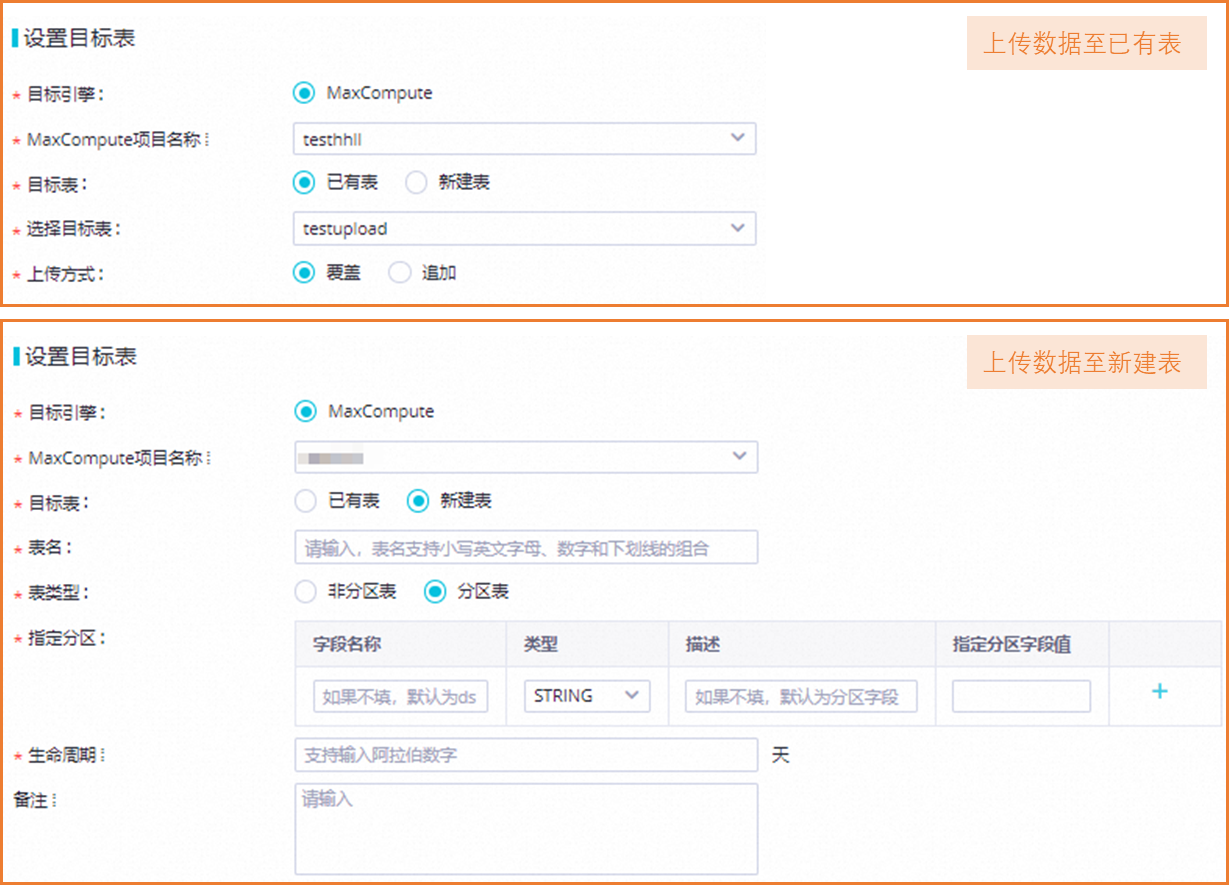Open the MaxCompute项目名称 dropdown showing testhhll

point(523,138)
